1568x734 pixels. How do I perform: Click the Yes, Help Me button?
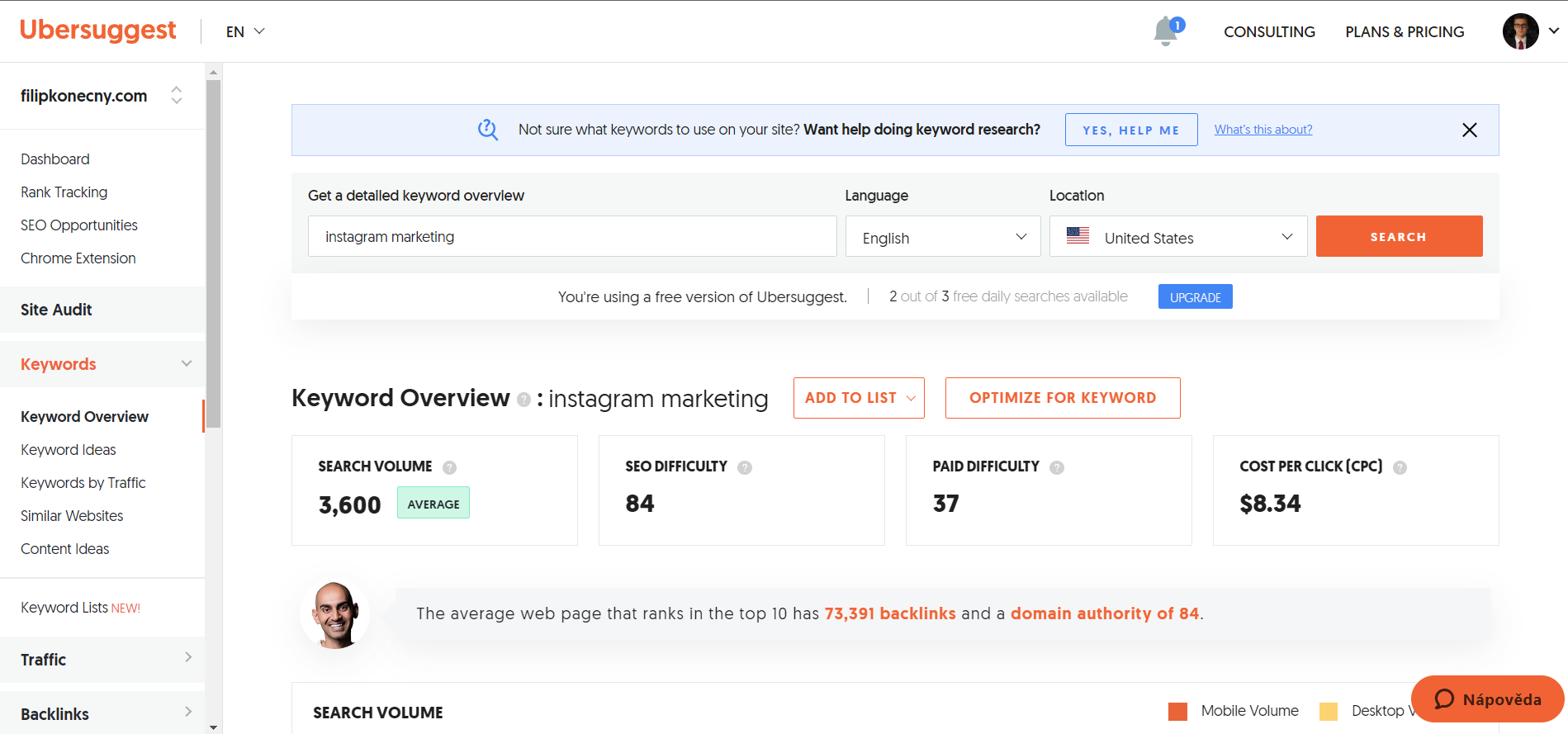coord(1131,130)
